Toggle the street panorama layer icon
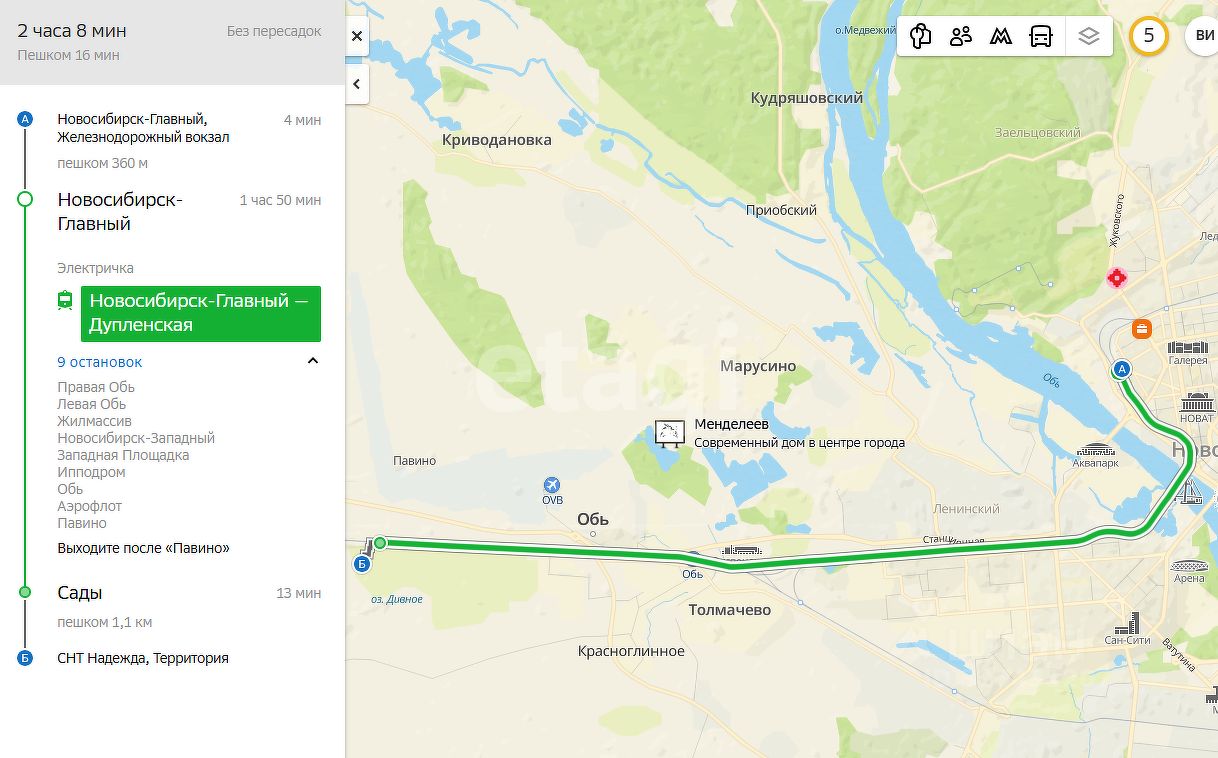Viewport: 1218px width, 758px height. click(921, 37)
